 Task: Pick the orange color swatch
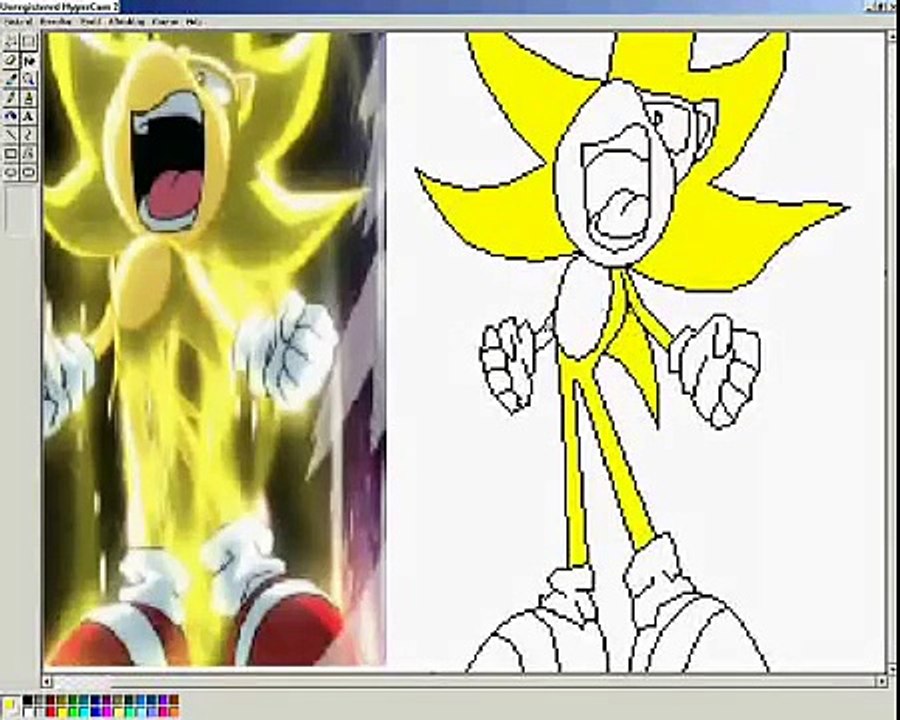tap(174, 711)
